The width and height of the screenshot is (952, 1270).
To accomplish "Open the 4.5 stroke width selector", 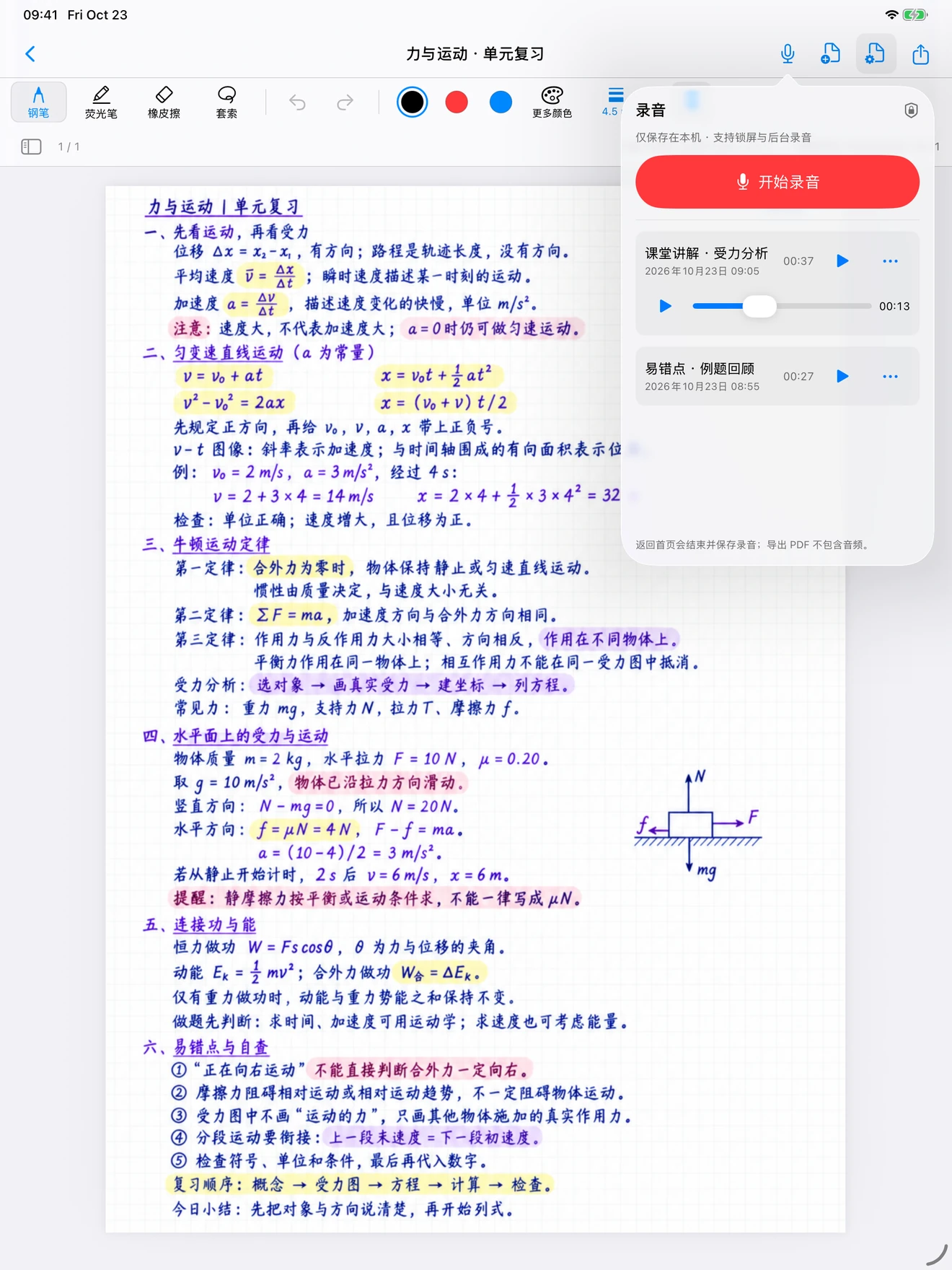I will (613, 102).
